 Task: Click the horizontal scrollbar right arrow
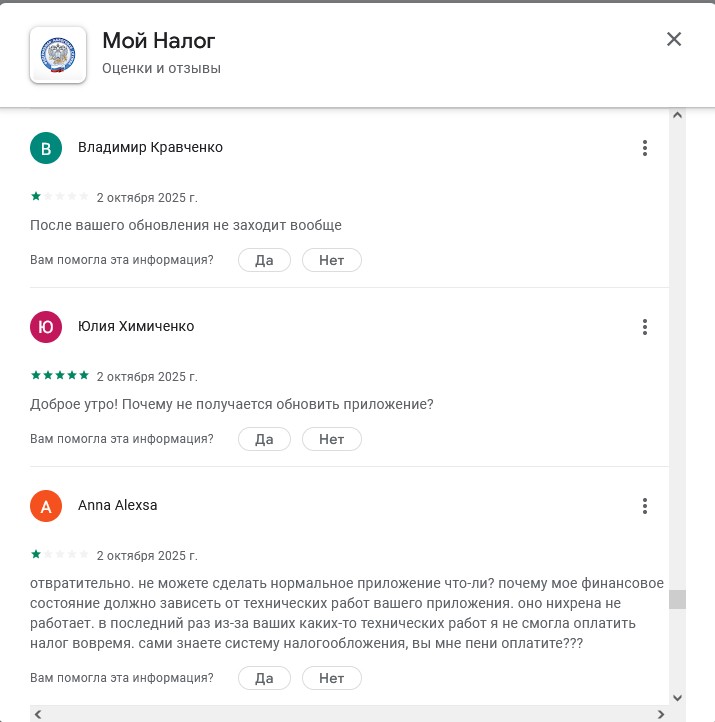pyautogui.click(x=661, y=714)
